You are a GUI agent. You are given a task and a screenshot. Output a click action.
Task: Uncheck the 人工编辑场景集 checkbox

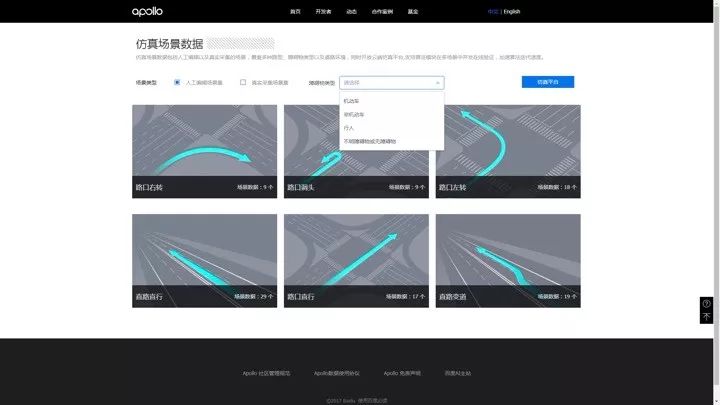[x=177, y=82]
